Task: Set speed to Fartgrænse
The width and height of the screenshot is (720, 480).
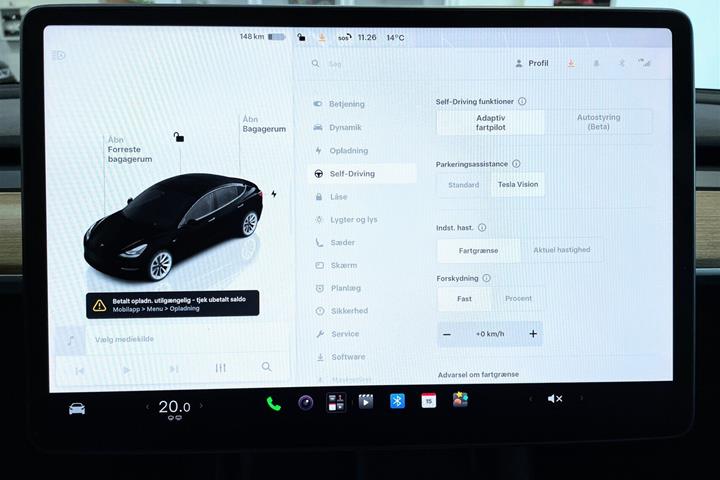Action: click(478, 250)
